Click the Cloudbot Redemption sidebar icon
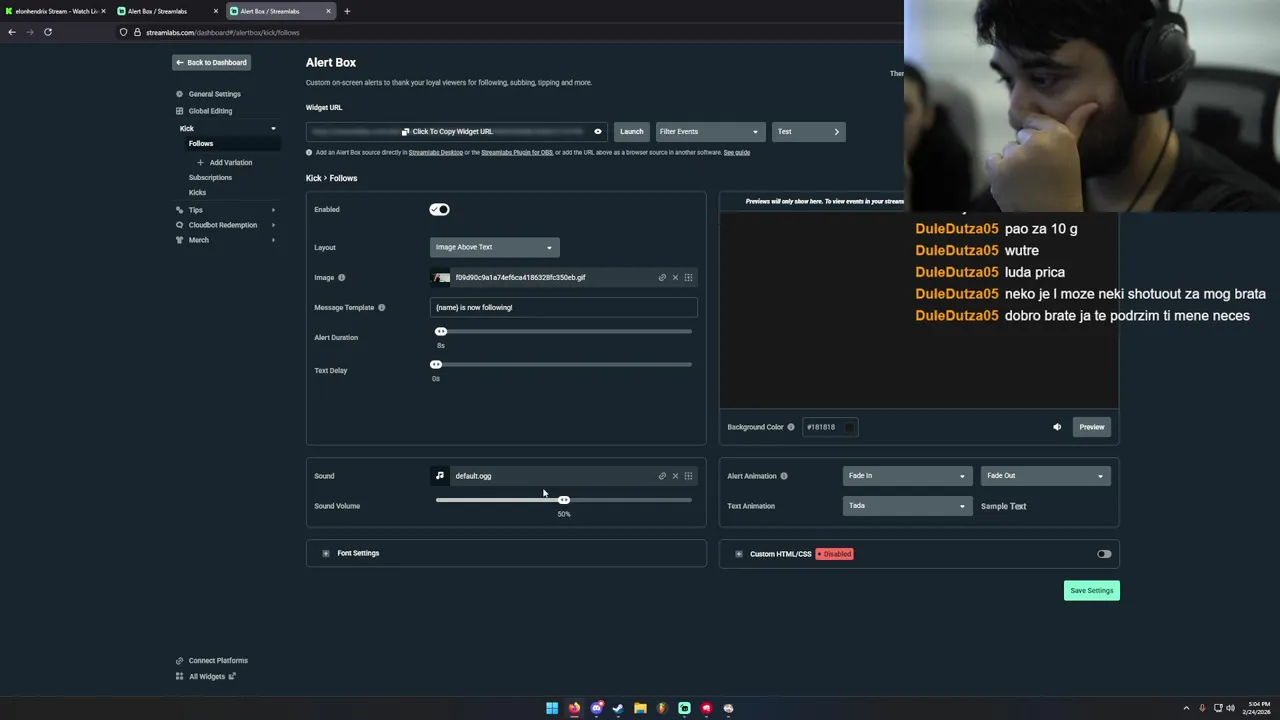Image resolution: width=1280 pixels, height=720 pixels. (179, 225)
